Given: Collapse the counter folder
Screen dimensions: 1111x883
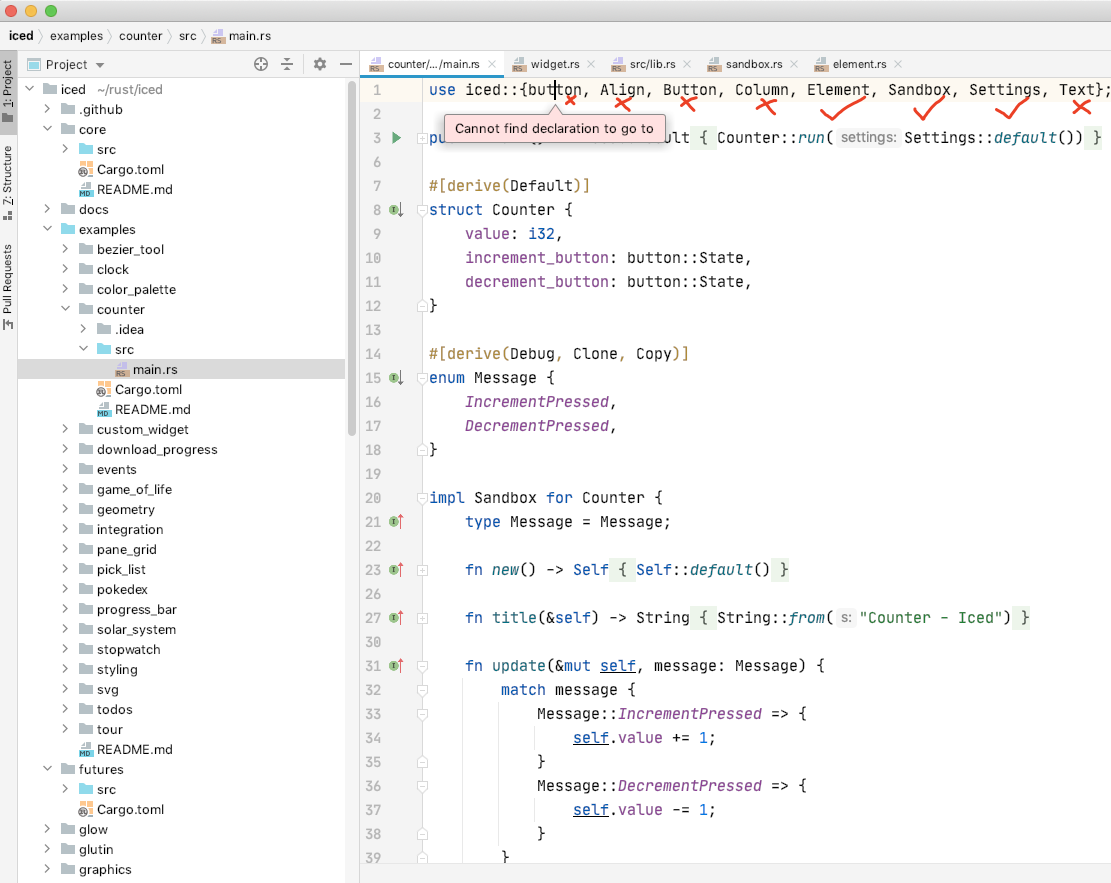Looking at the screenshot, I should pyautogui.click(x=65, y=309).
